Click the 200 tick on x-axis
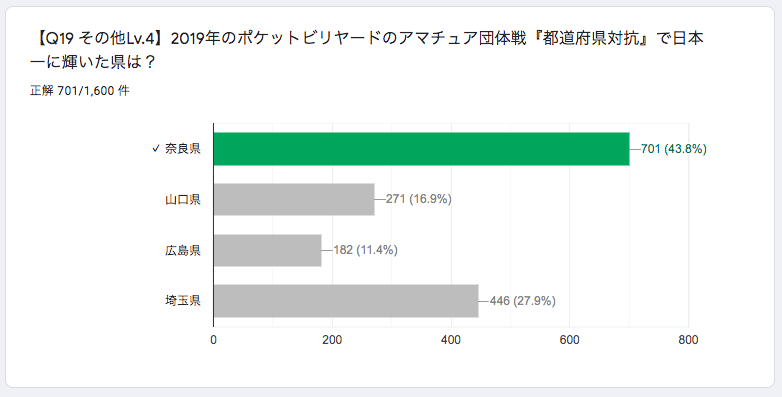Viewport: 782px width, 397px height. tap(332, 340)
